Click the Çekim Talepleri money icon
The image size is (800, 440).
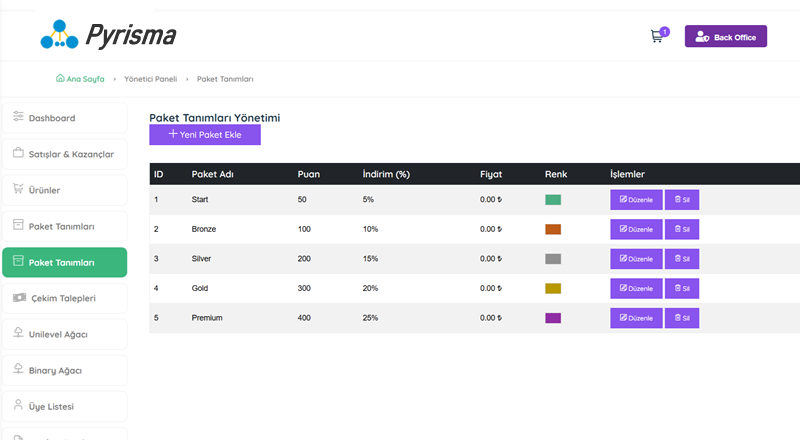[18, 298]
